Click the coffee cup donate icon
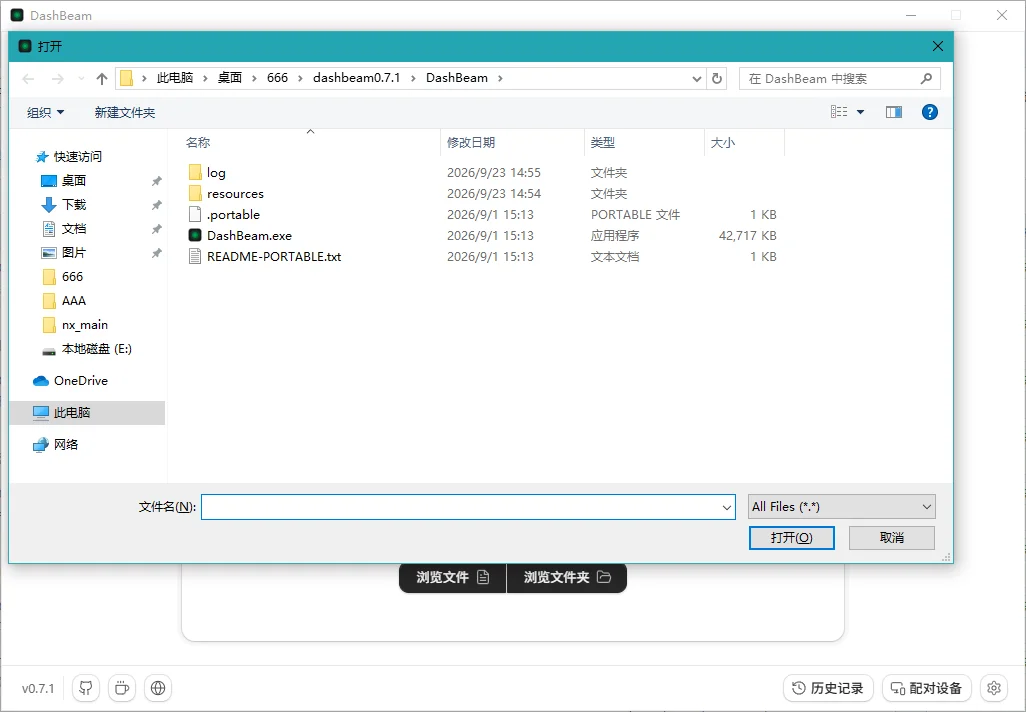 click(x=122, y=688)
